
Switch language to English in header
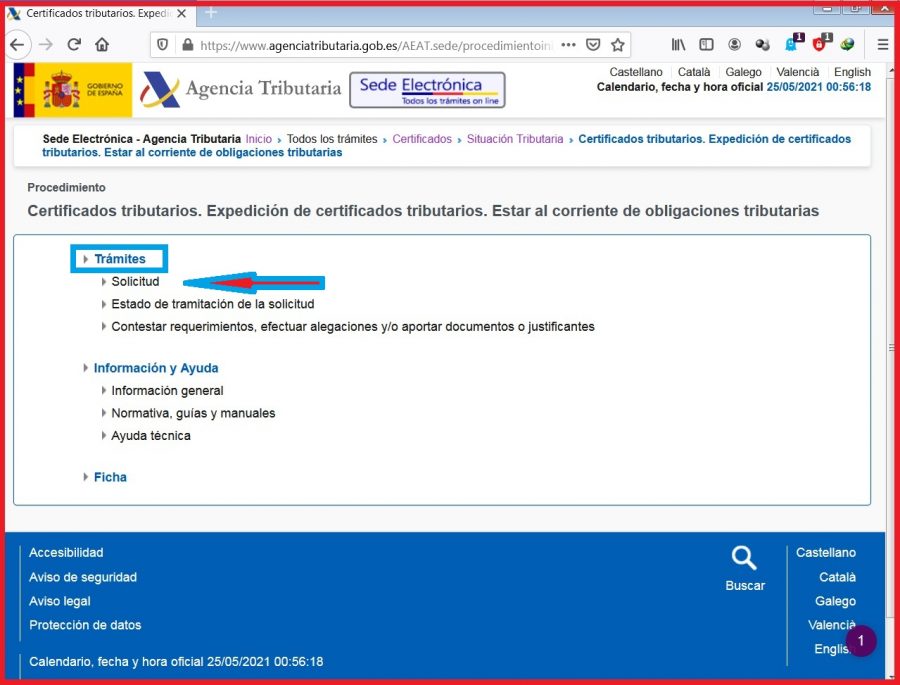pyautogui.click(x=852, y=72)
